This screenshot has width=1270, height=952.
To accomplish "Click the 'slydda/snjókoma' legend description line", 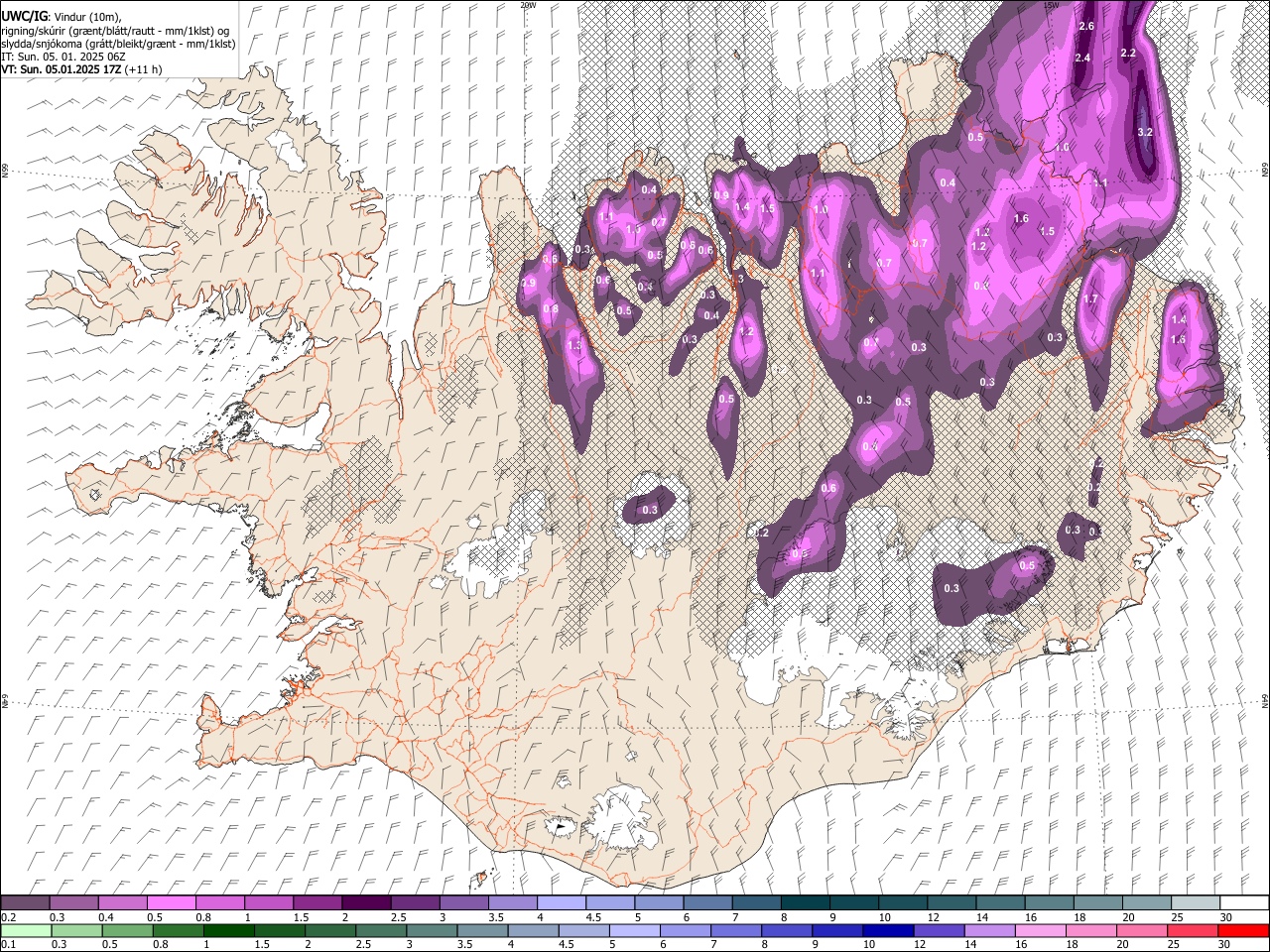I will pyautogui.click(x=118, y=44).
